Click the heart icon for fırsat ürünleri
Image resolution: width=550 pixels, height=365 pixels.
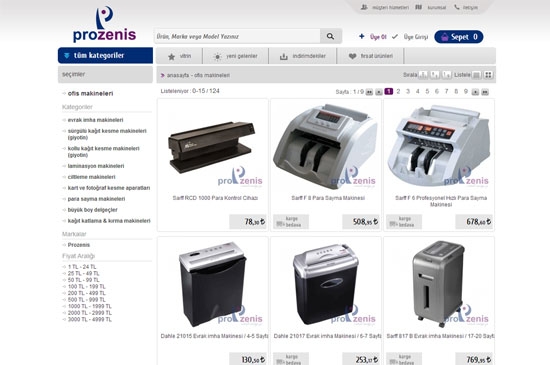click(x=353, y=56)
